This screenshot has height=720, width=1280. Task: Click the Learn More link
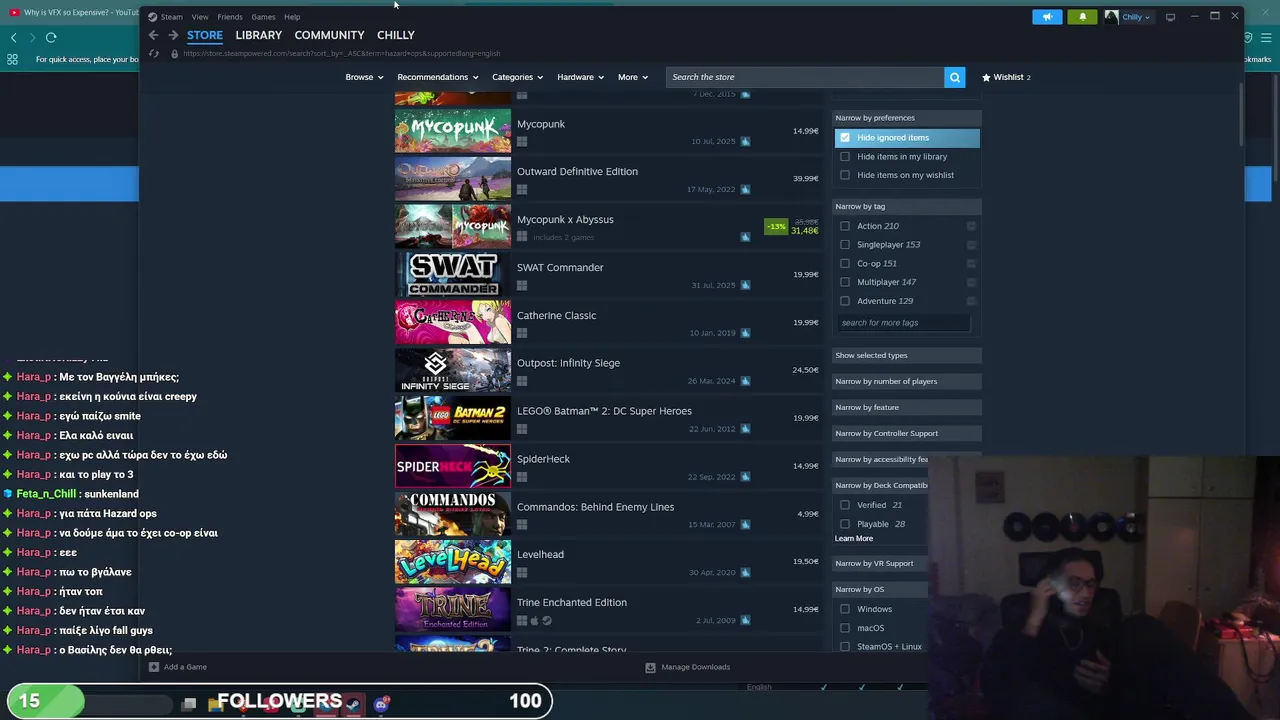coord(854,539)
